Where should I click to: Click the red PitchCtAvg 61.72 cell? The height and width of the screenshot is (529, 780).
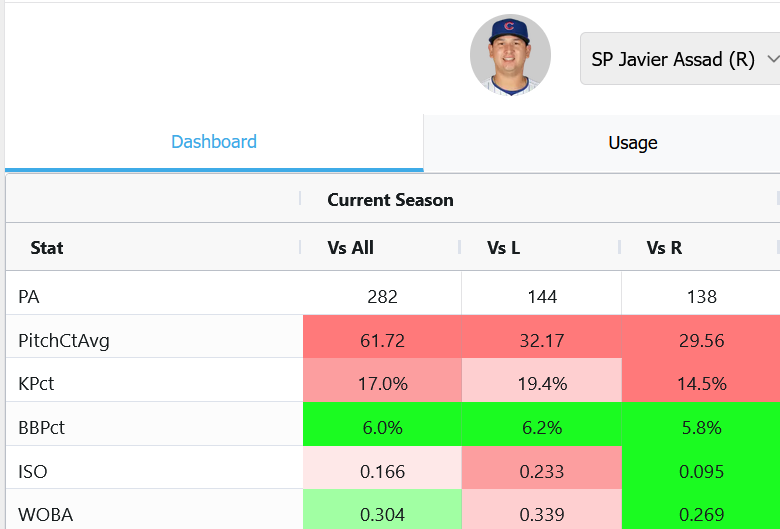pos(382,340)
